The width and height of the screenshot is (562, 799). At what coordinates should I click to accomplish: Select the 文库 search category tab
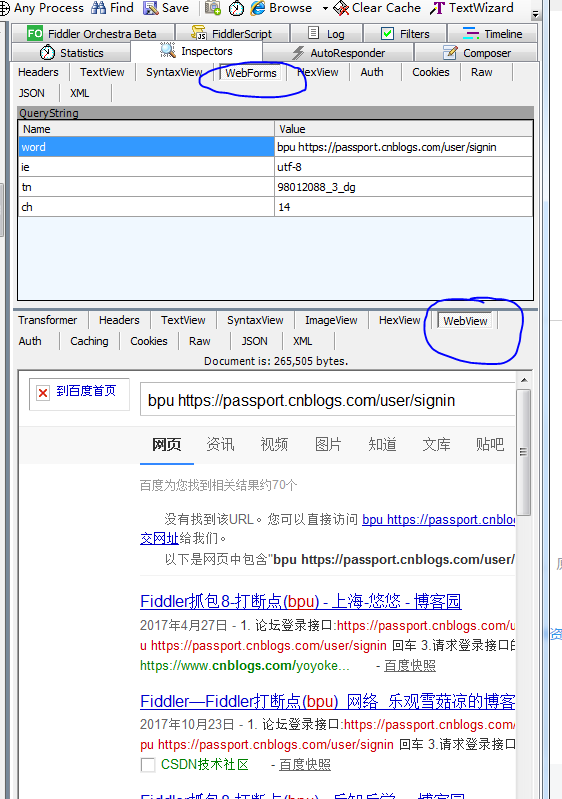tap(436, 444)
